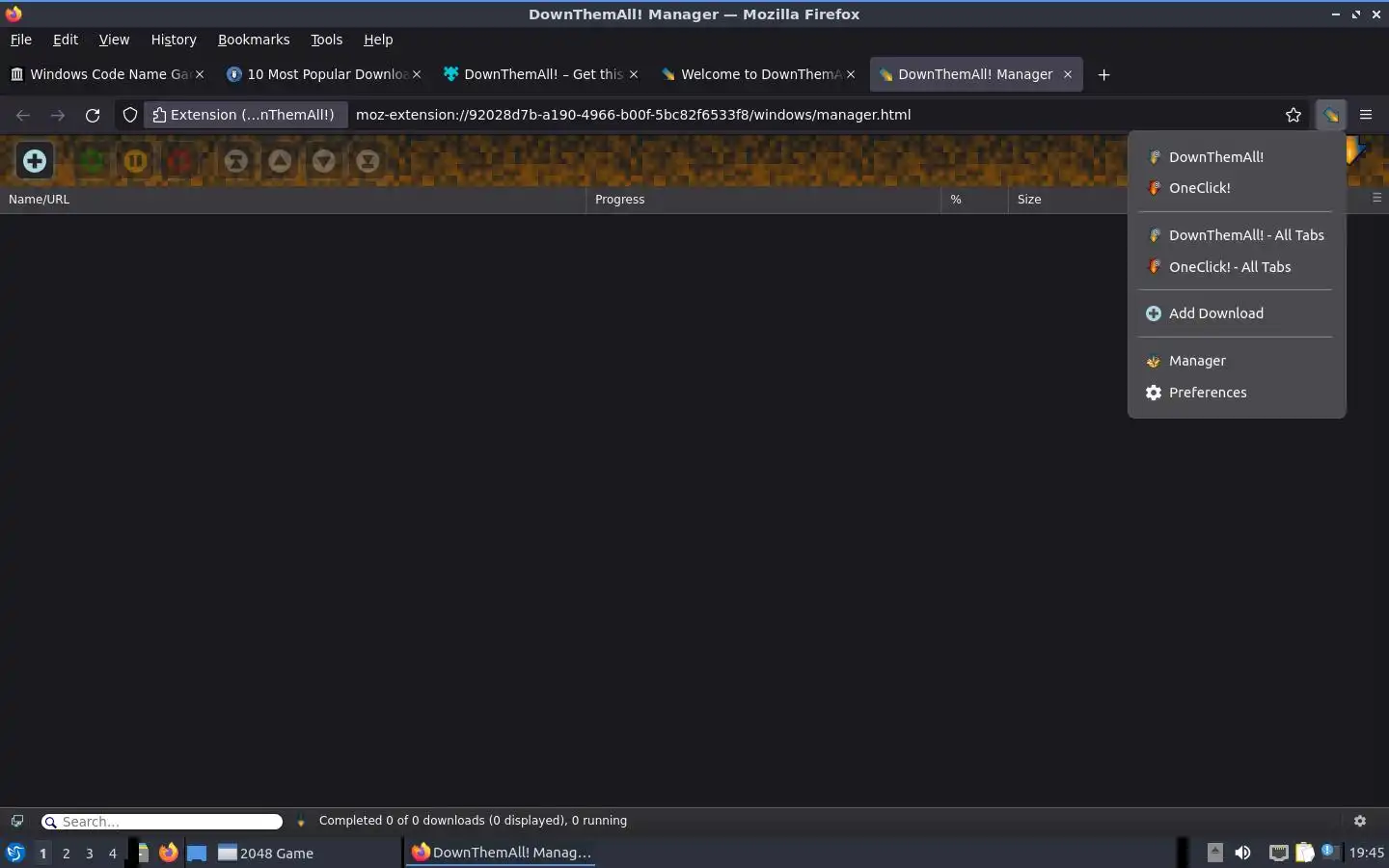The image size is (1389, 868).
Task: Reload the current page
Action: [93, 115]
